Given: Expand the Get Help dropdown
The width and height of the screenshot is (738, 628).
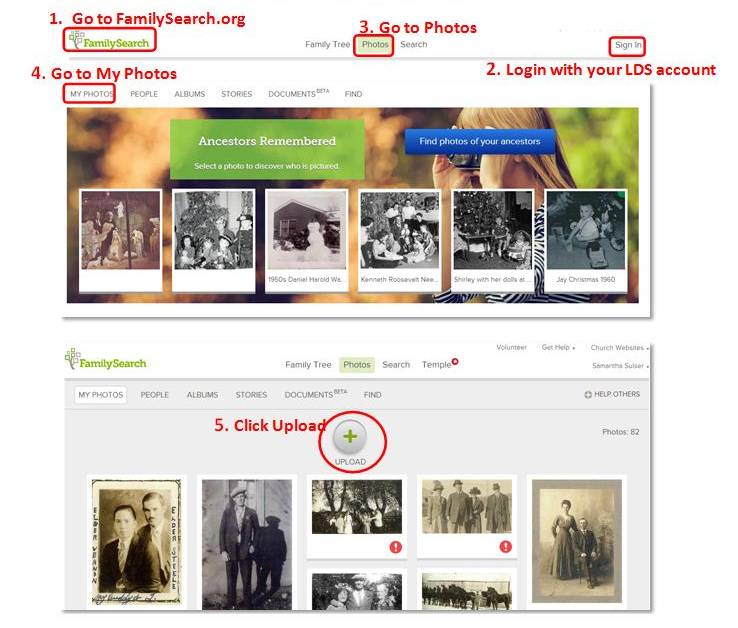Looking at the screenshot, I should click(x=558, y=347).
